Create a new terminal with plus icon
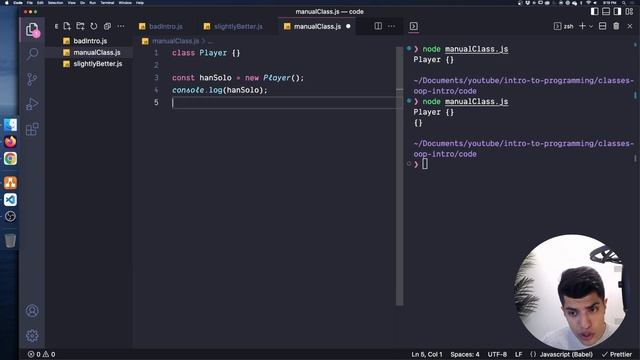This screenshot has width=640, height=360. coord(582,26)
